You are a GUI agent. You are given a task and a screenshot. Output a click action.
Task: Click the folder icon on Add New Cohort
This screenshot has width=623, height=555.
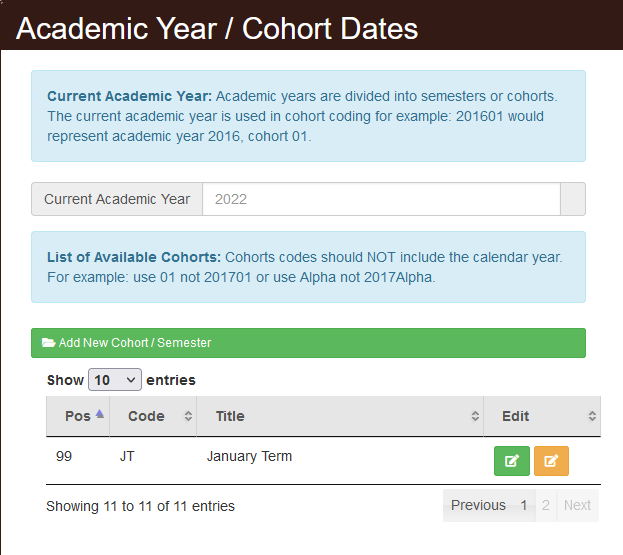point(48,342)
